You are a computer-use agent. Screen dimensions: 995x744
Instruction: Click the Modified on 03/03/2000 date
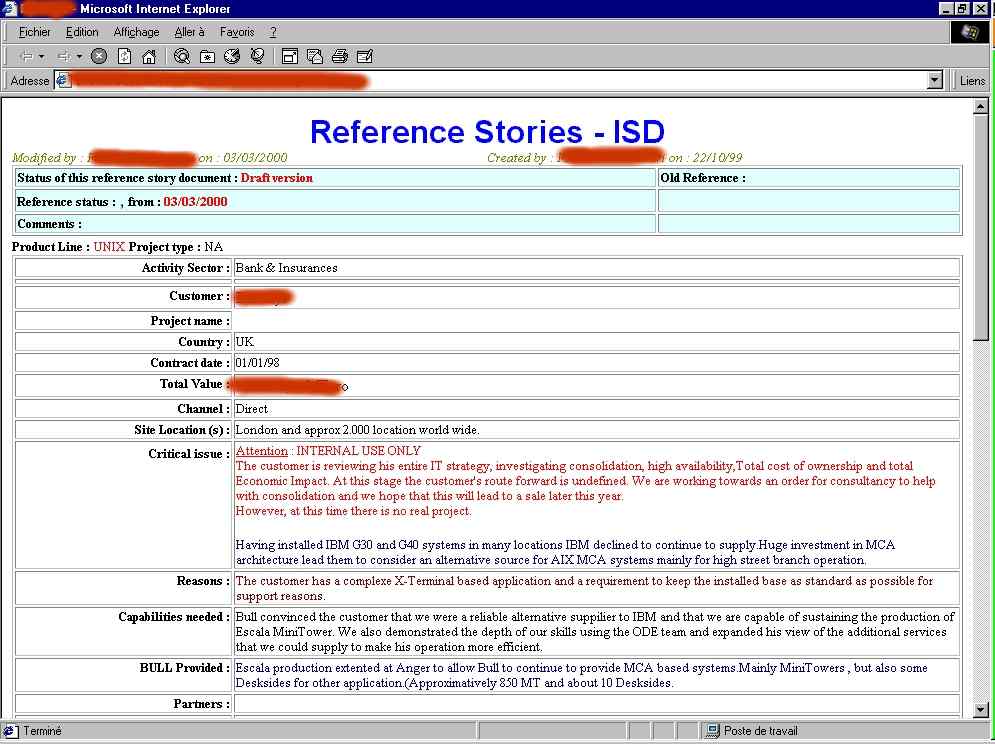[255, 157]
